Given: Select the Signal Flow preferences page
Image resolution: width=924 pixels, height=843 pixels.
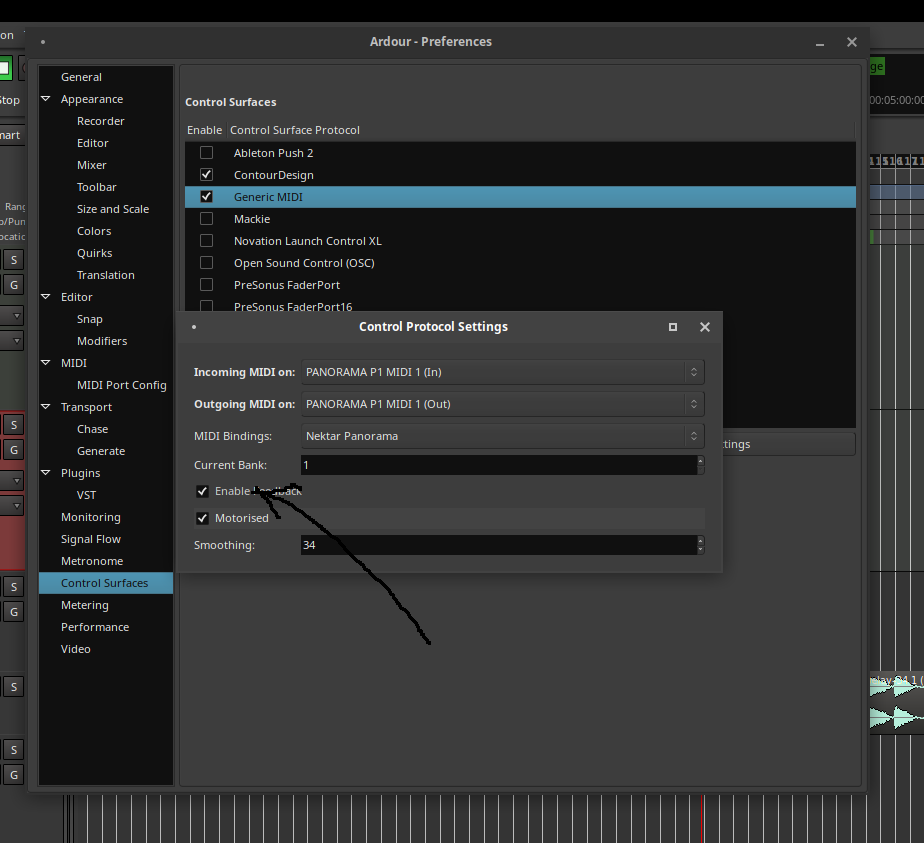Looking at the screenshot, I should 91,539.
